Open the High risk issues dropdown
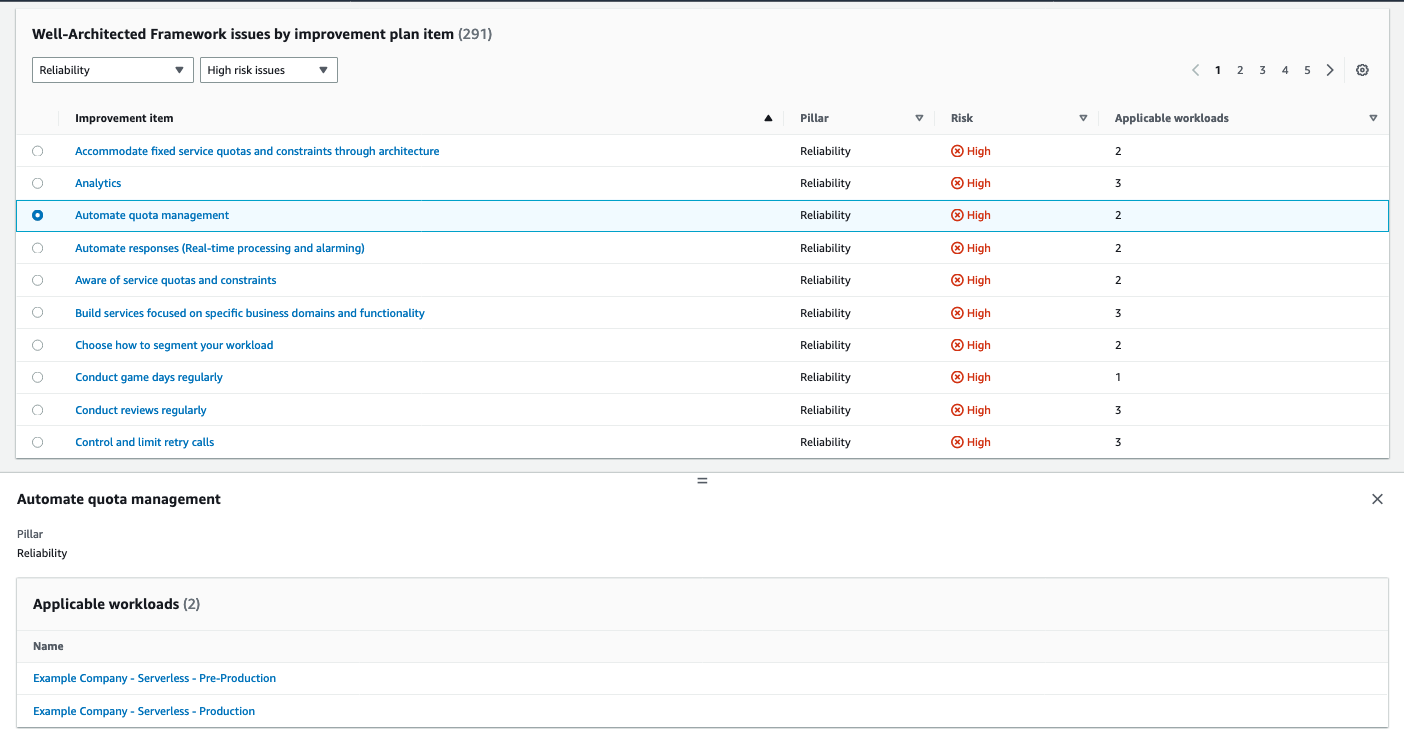 (x=268, y=70)
